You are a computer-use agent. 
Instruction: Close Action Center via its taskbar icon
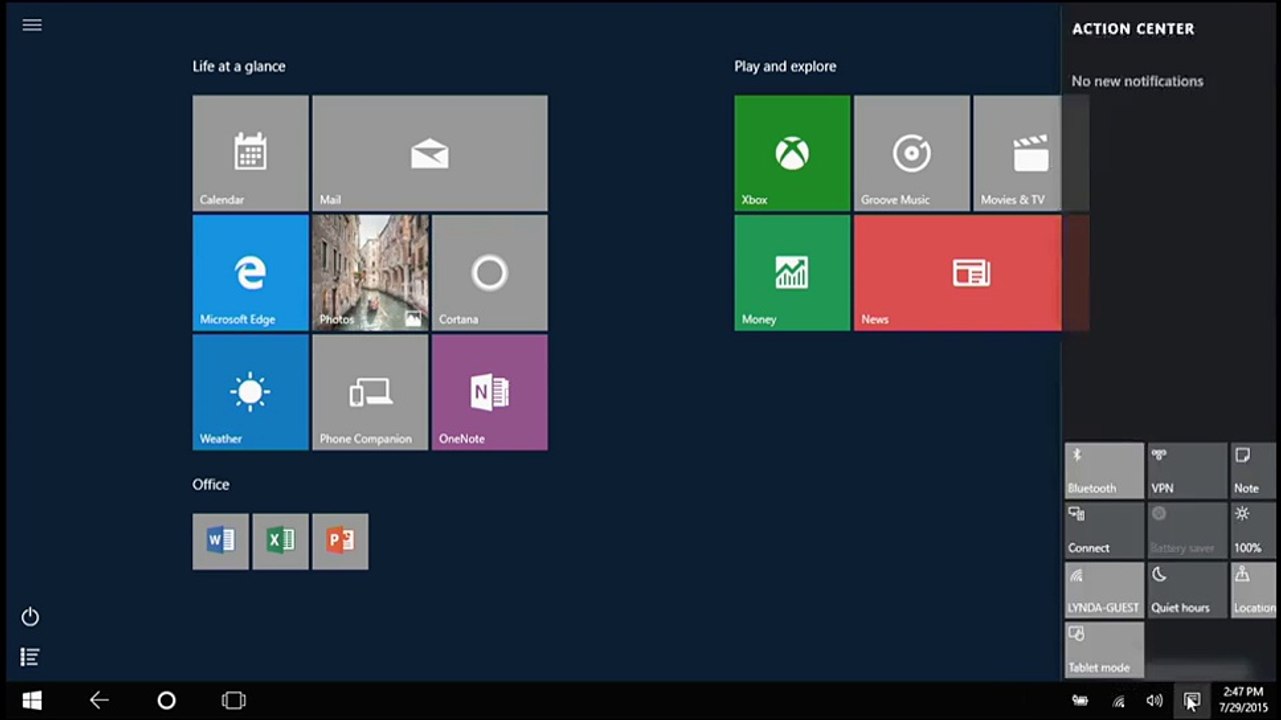click(1192, 701)
